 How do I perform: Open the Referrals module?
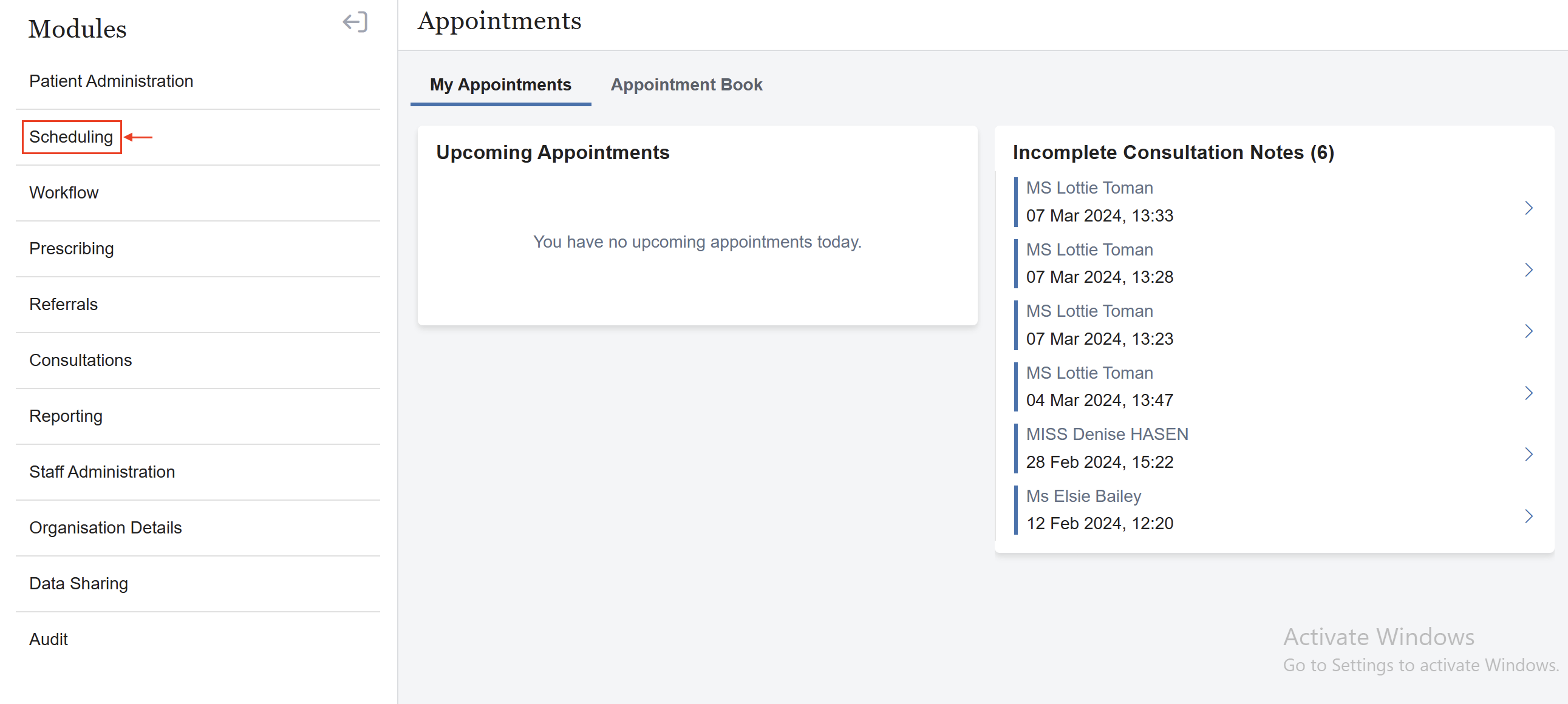coord(63,304)
